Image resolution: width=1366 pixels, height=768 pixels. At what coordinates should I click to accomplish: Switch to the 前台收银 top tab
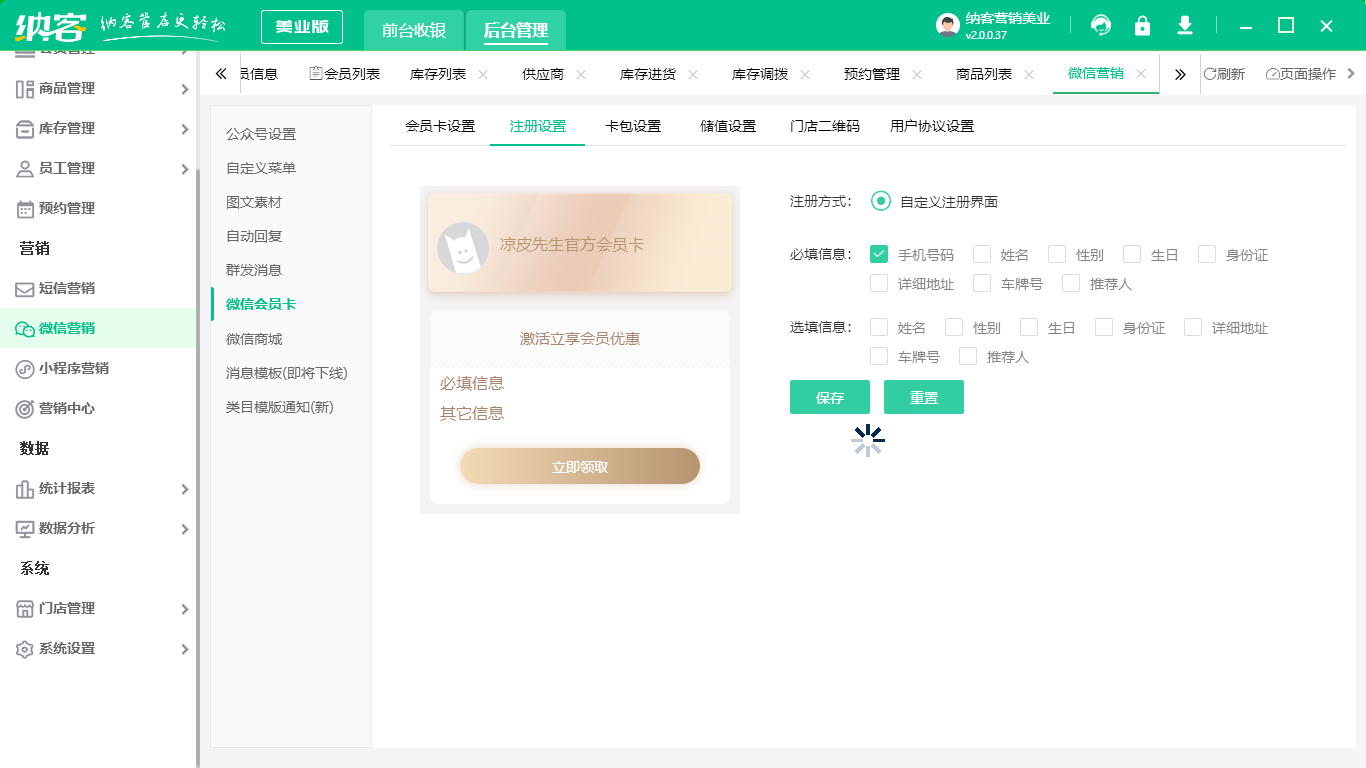[x=414, y=30]
